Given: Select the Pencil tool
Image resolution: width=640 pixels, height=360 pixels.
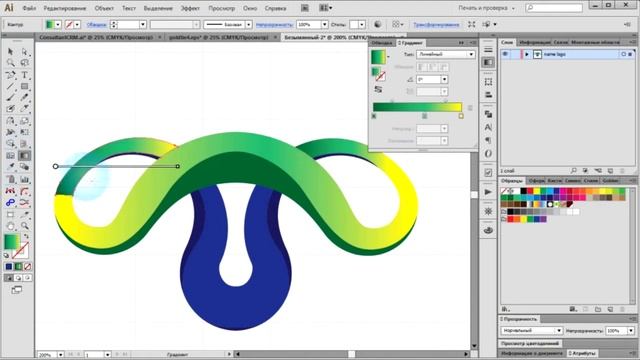Looking at the screenshot, I should coord(24,98).
